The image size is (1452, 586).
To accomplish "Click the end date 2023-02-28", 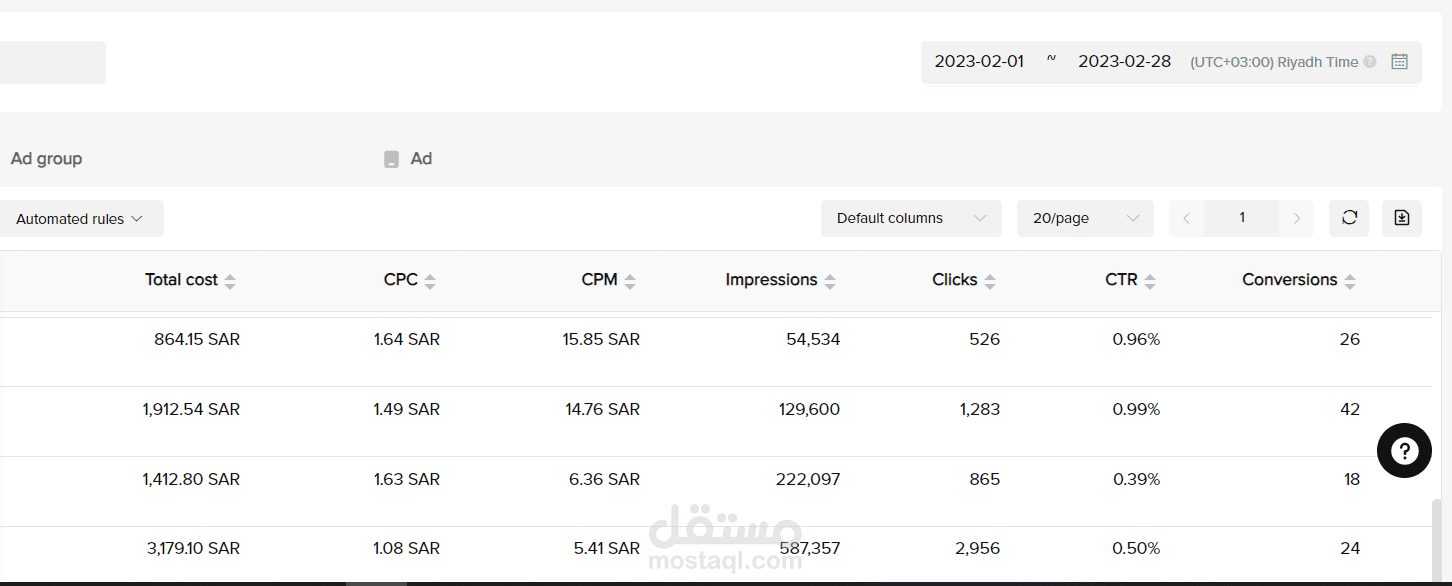I will tap(1124, 62).
